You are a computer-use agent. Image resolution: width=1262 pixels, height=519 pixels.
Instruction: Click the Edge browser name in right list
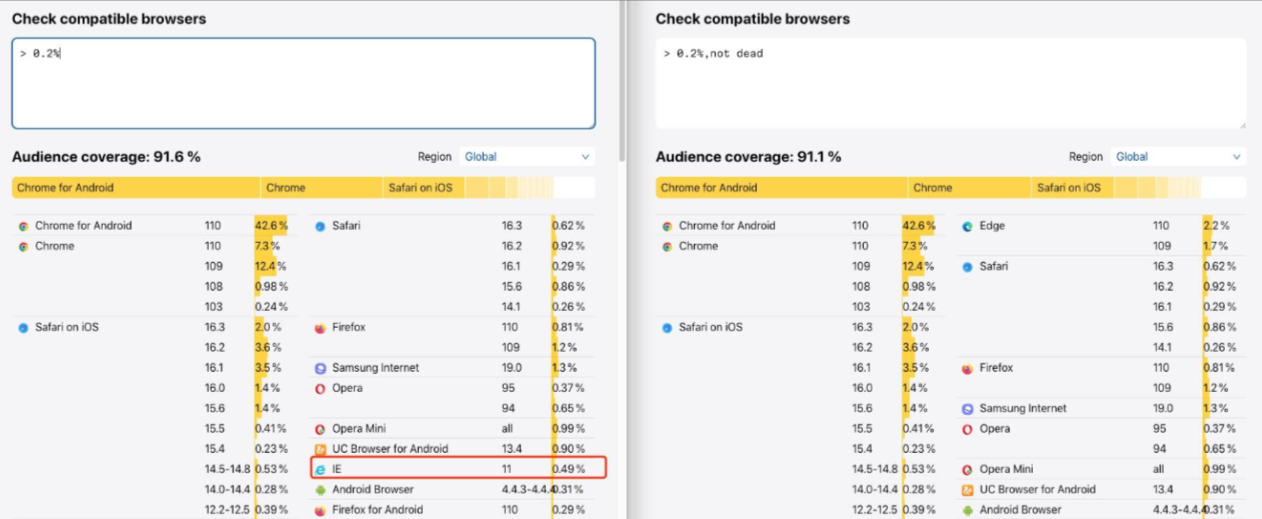pos(992,226)
